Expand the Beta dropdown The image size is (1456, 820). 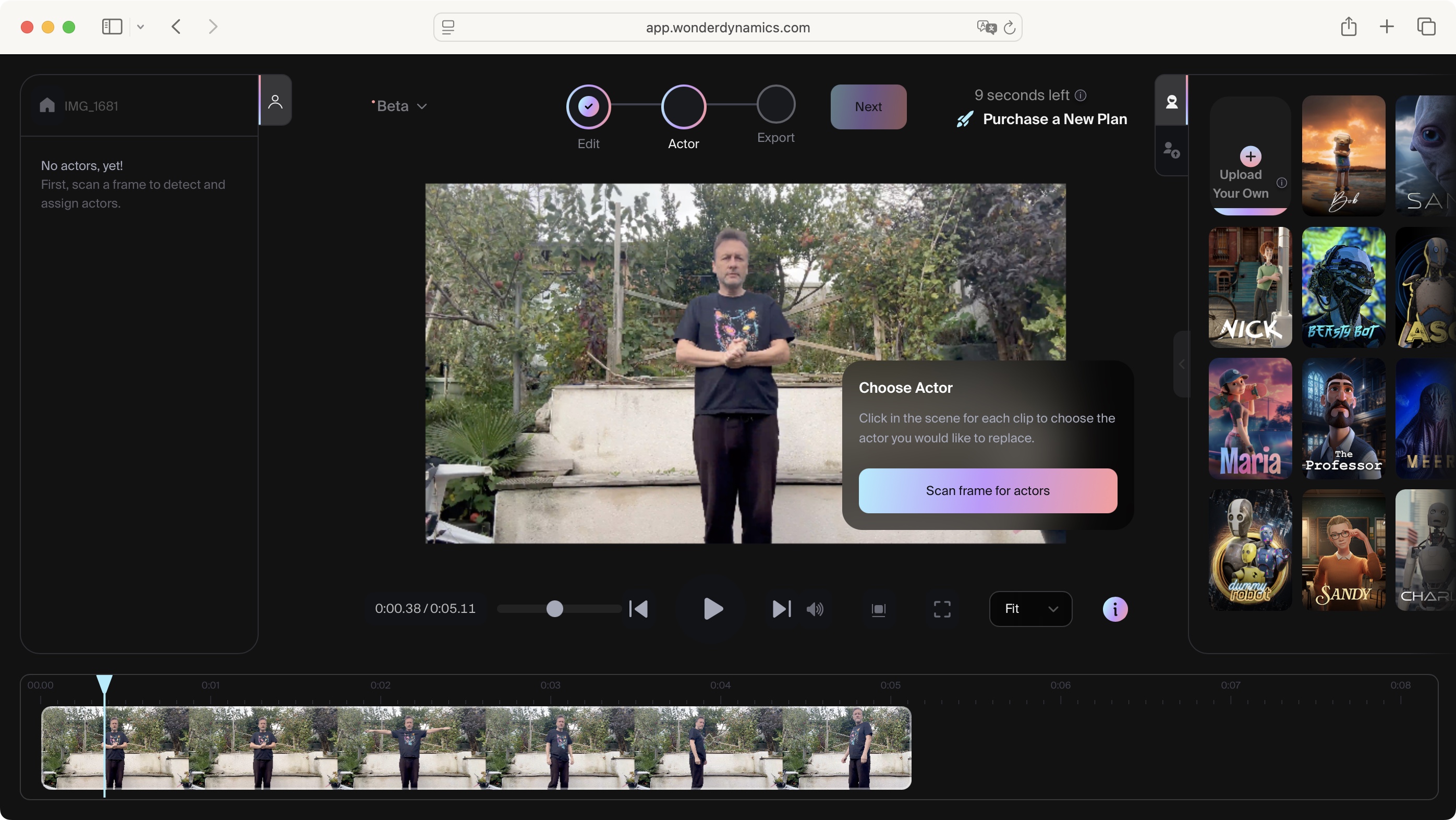point(399,106)
